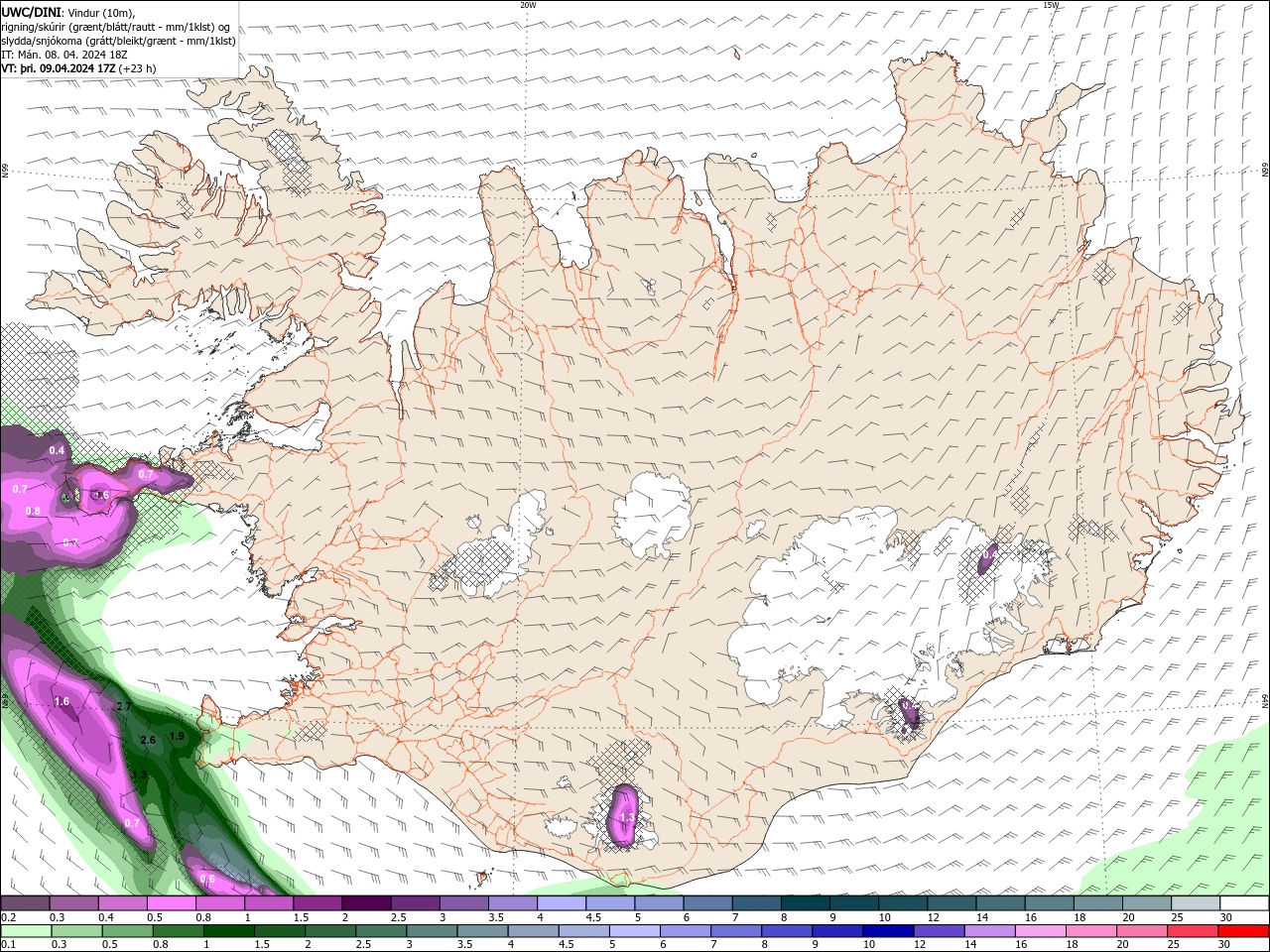Click the 0.8 value on the pink snow area
This screenshot has width=1270, height=952.
[33, 511]
